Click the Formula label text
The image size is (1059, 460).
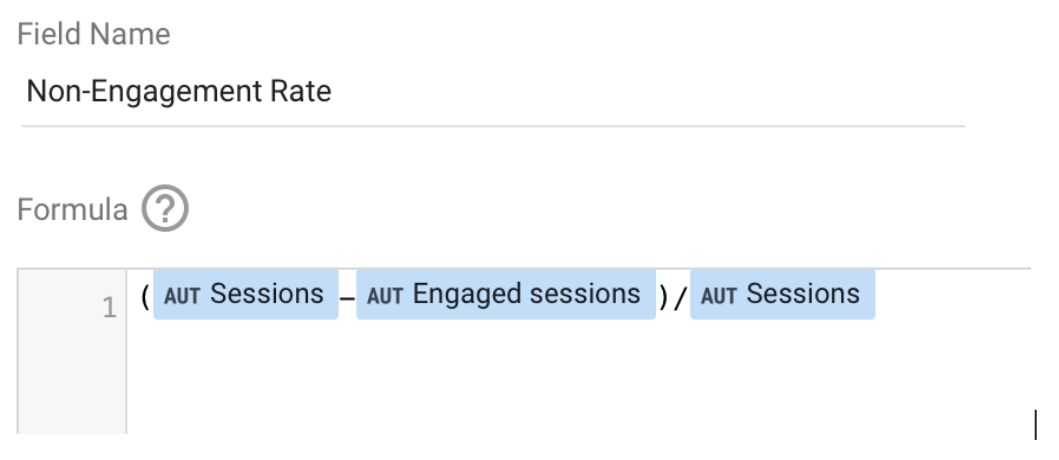(x=72, y=209)
